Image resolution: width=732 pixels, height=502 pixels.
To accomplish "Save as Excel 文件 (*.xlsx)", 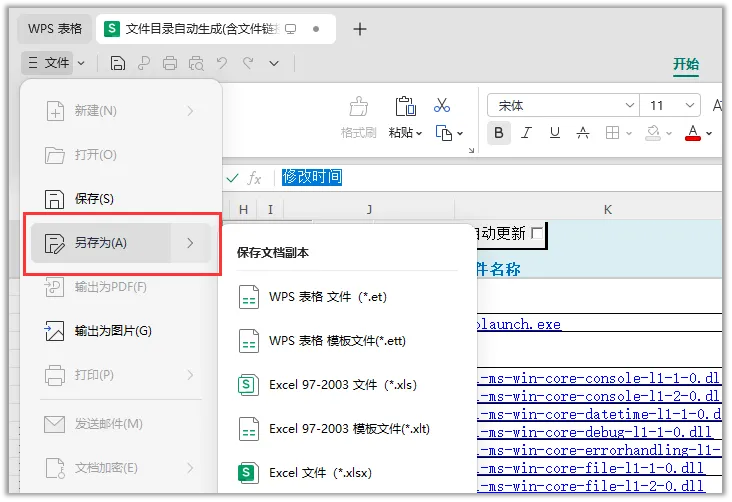I will point(347,473).
